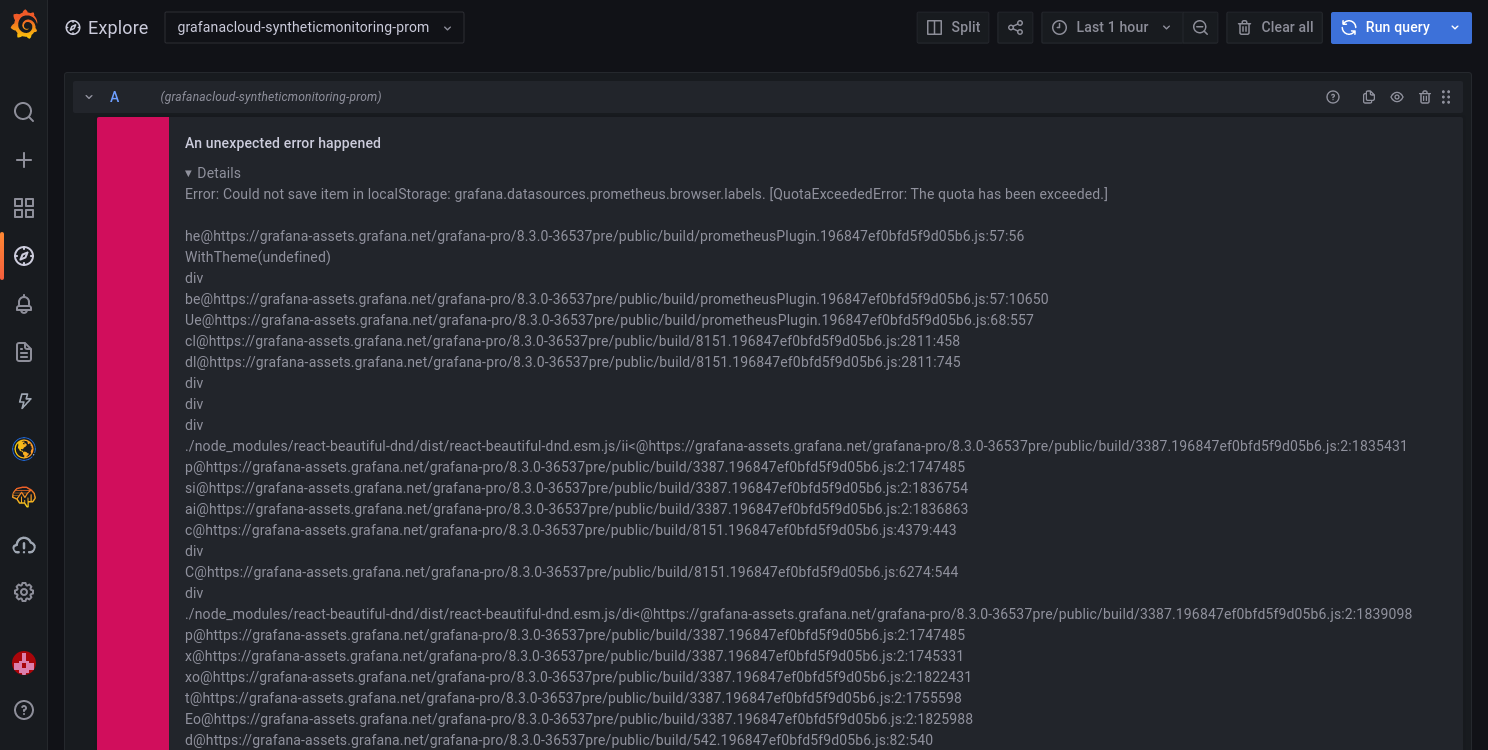Image resolution: width=1488 pixels, height=750 pixels.
Task: Open the Create plus menu in the sidebar
Action: 24,160
